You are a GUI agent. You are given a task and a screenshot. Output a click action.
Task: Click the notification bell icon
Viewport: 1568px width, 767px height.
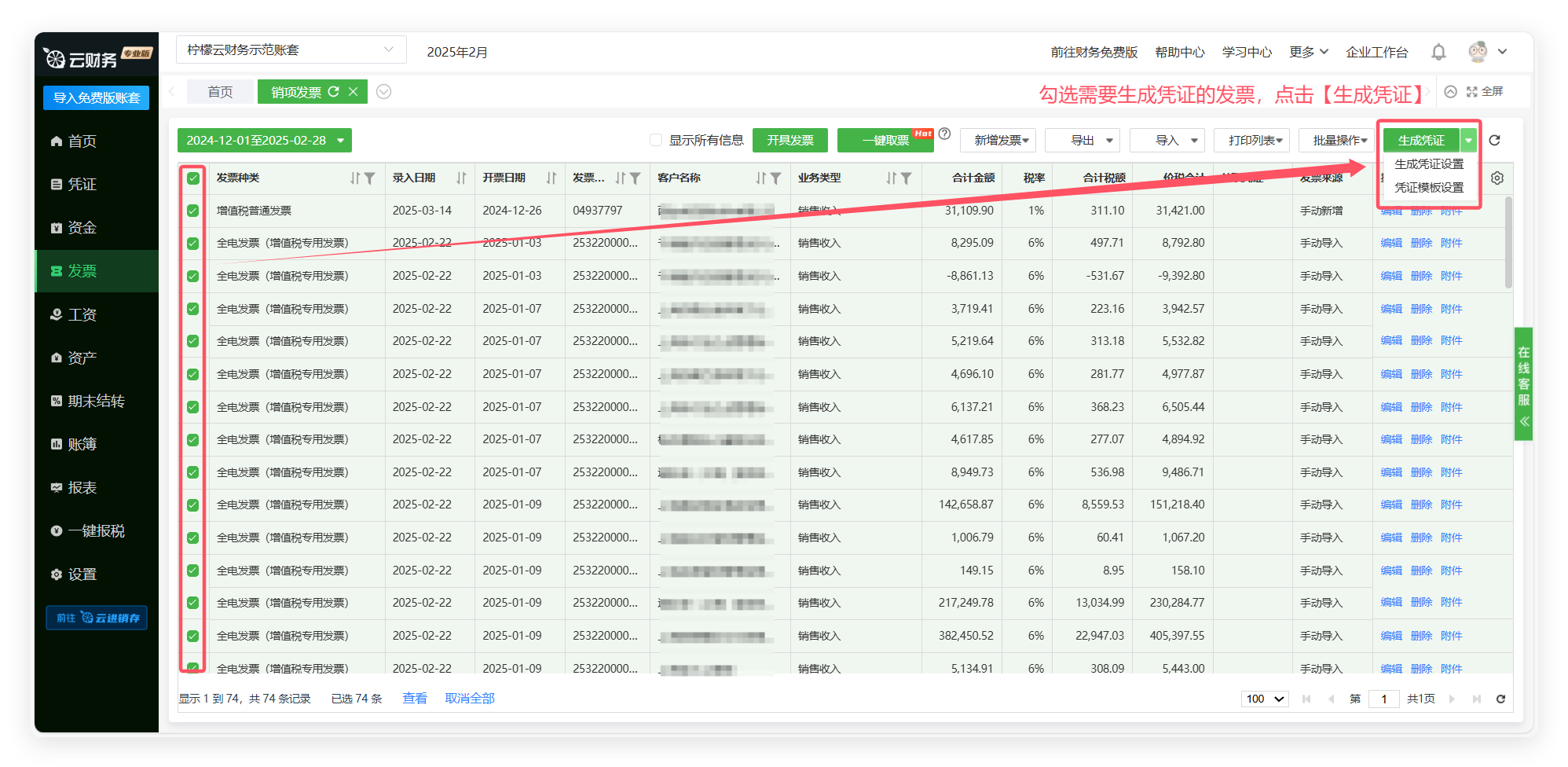pos(1438,52)
